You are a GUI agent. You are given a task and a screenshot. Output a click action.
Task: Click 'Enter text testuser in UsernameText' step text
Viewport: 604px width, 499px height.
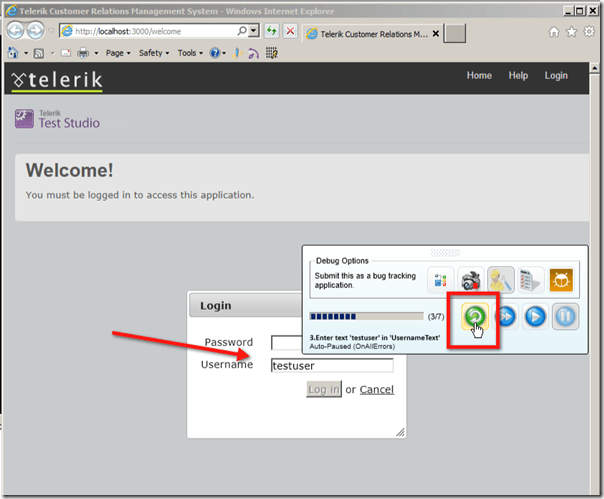374,338
